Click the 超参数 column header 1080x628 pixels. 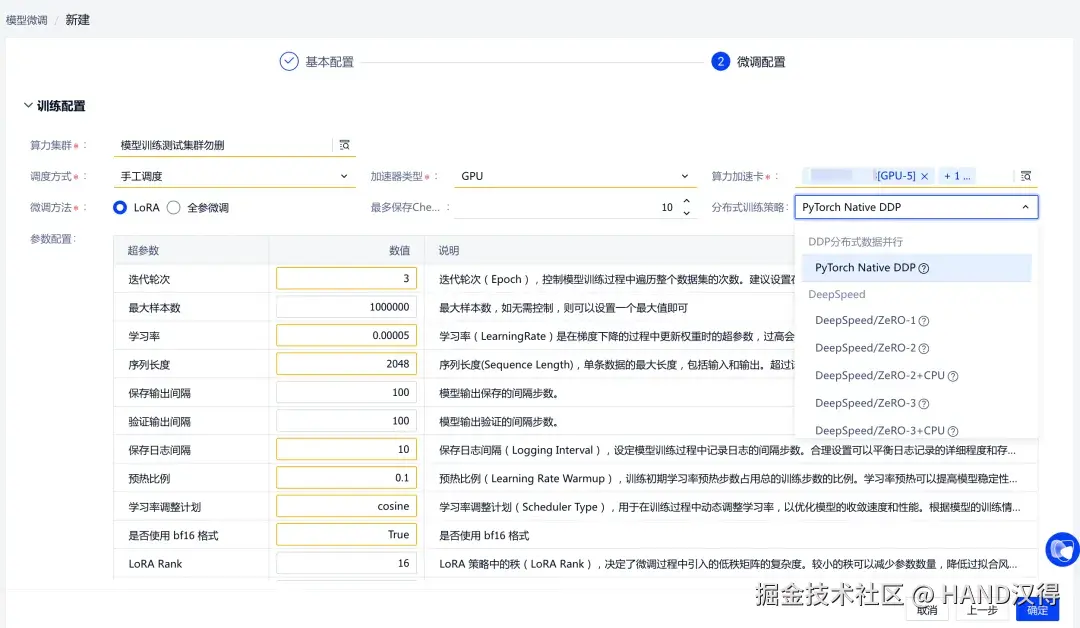tap(143, 251)
